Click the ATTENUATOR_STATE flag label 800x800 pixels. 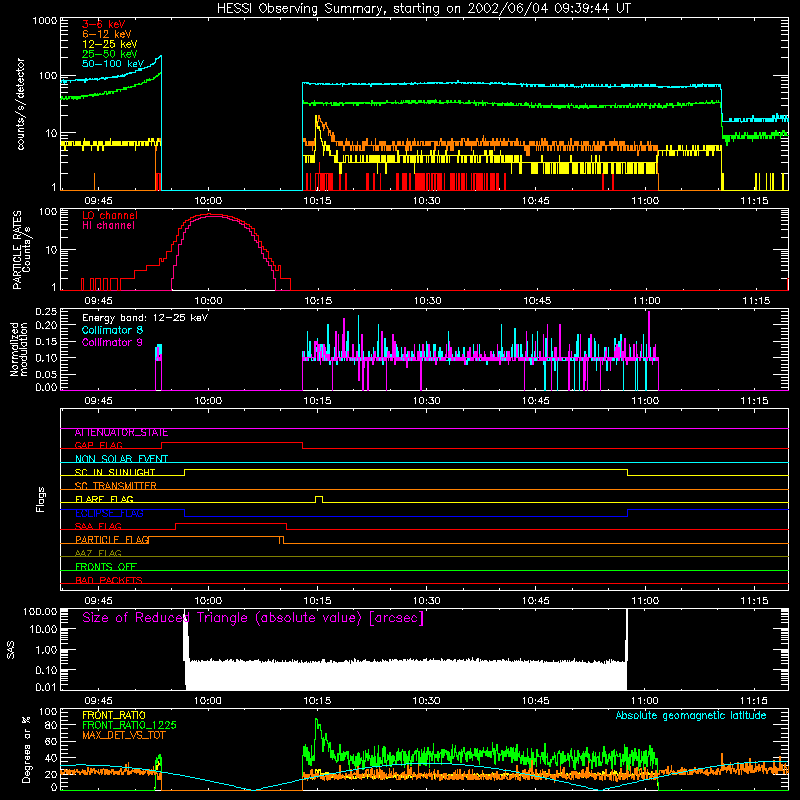pyautogui.click(x=121, y=433)
